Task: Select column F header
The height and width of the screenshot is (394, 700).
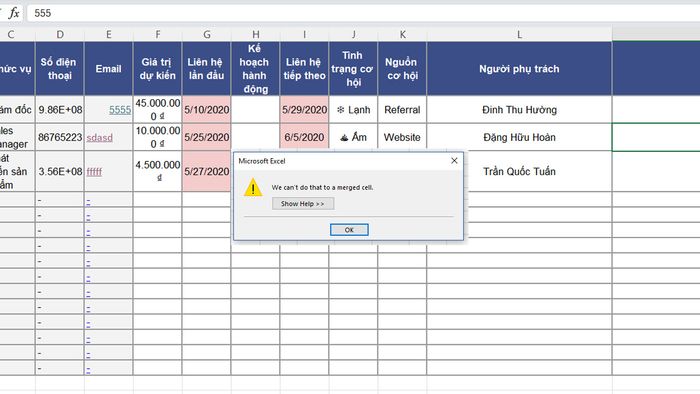Action: pyautogui.click(x=158, y=34)
